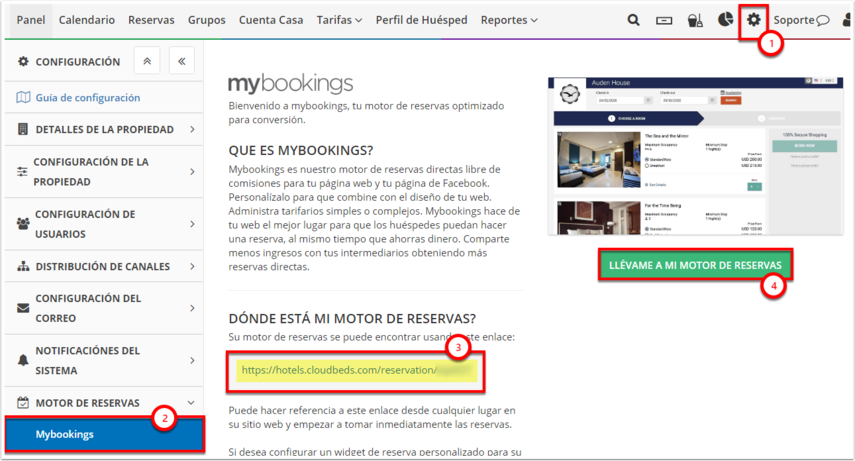
Task: Open Guía de configuración link
Action: tap(88, 98)
